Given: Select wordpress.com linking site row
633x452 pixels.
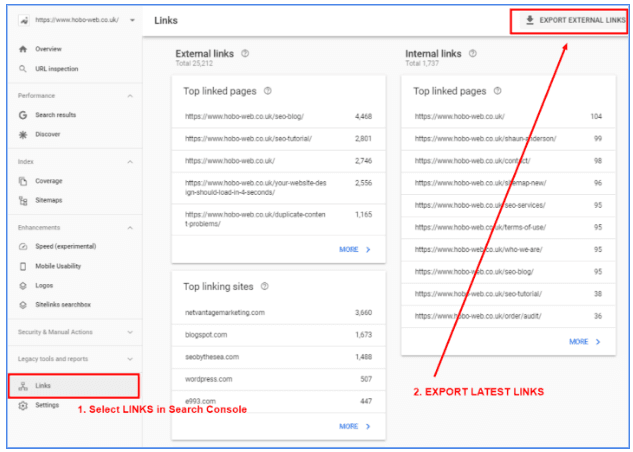Looking at the screenshot, I should pos(279,379).
